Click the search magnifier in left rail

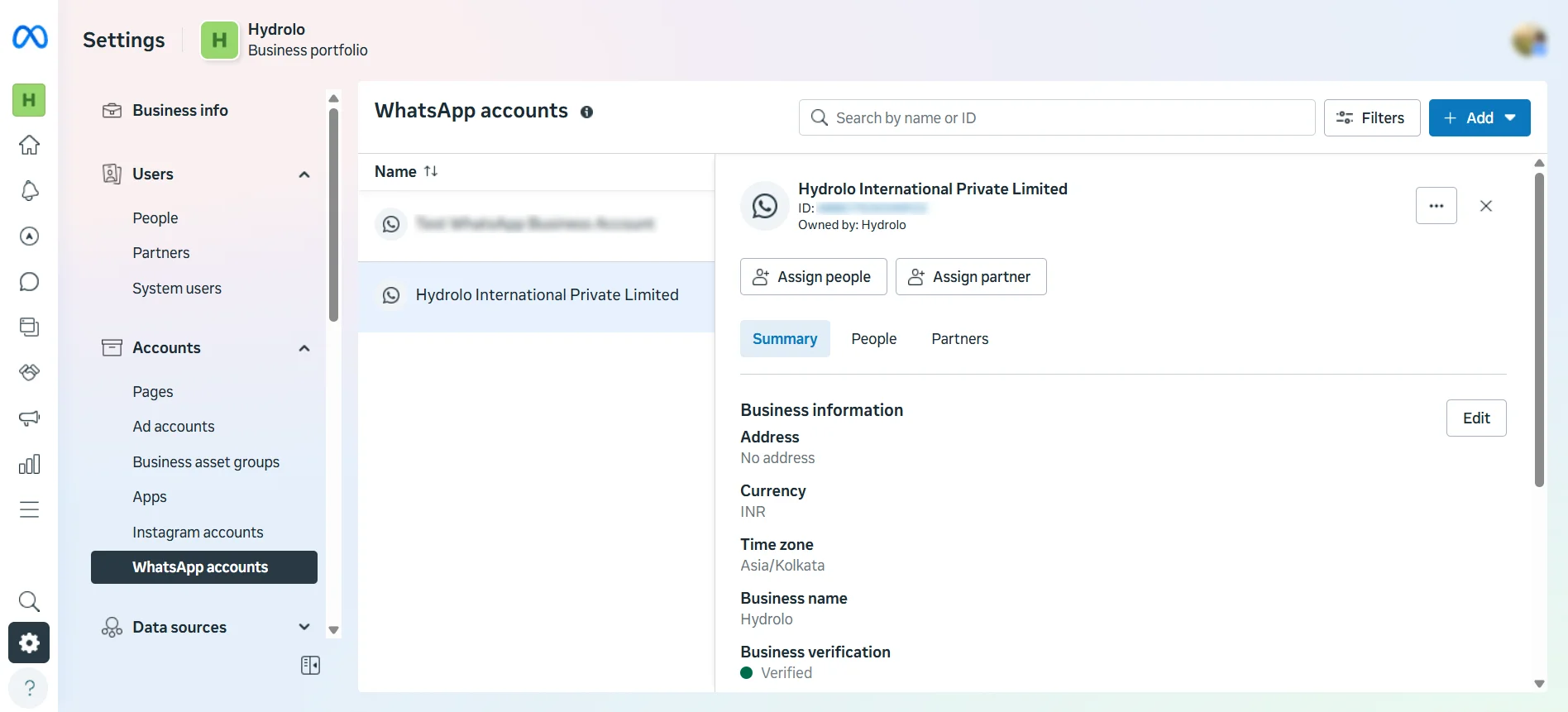[x=30, y=601]
